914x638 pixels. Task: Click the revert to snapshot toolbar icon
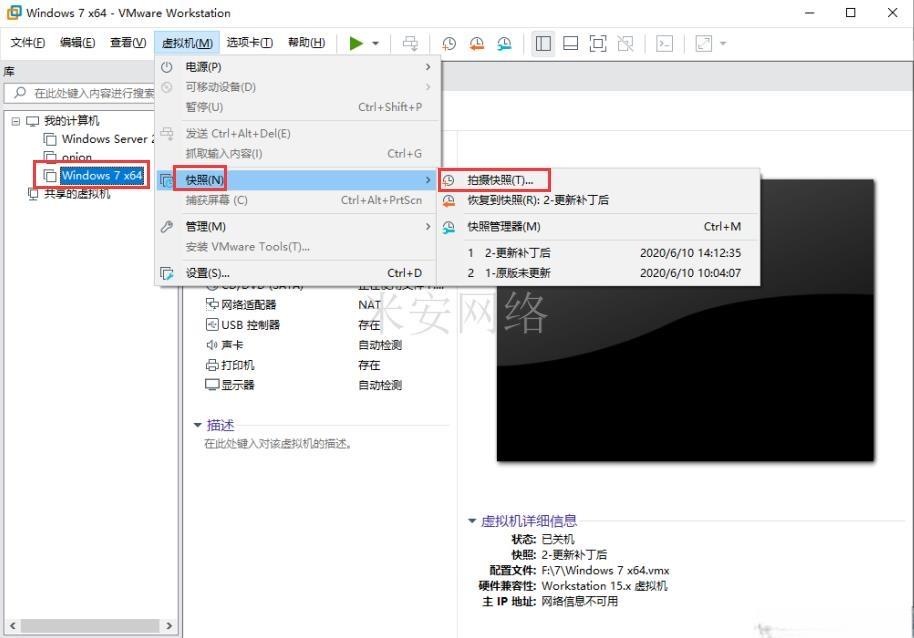pyautogui.click(x=476, y=43)
